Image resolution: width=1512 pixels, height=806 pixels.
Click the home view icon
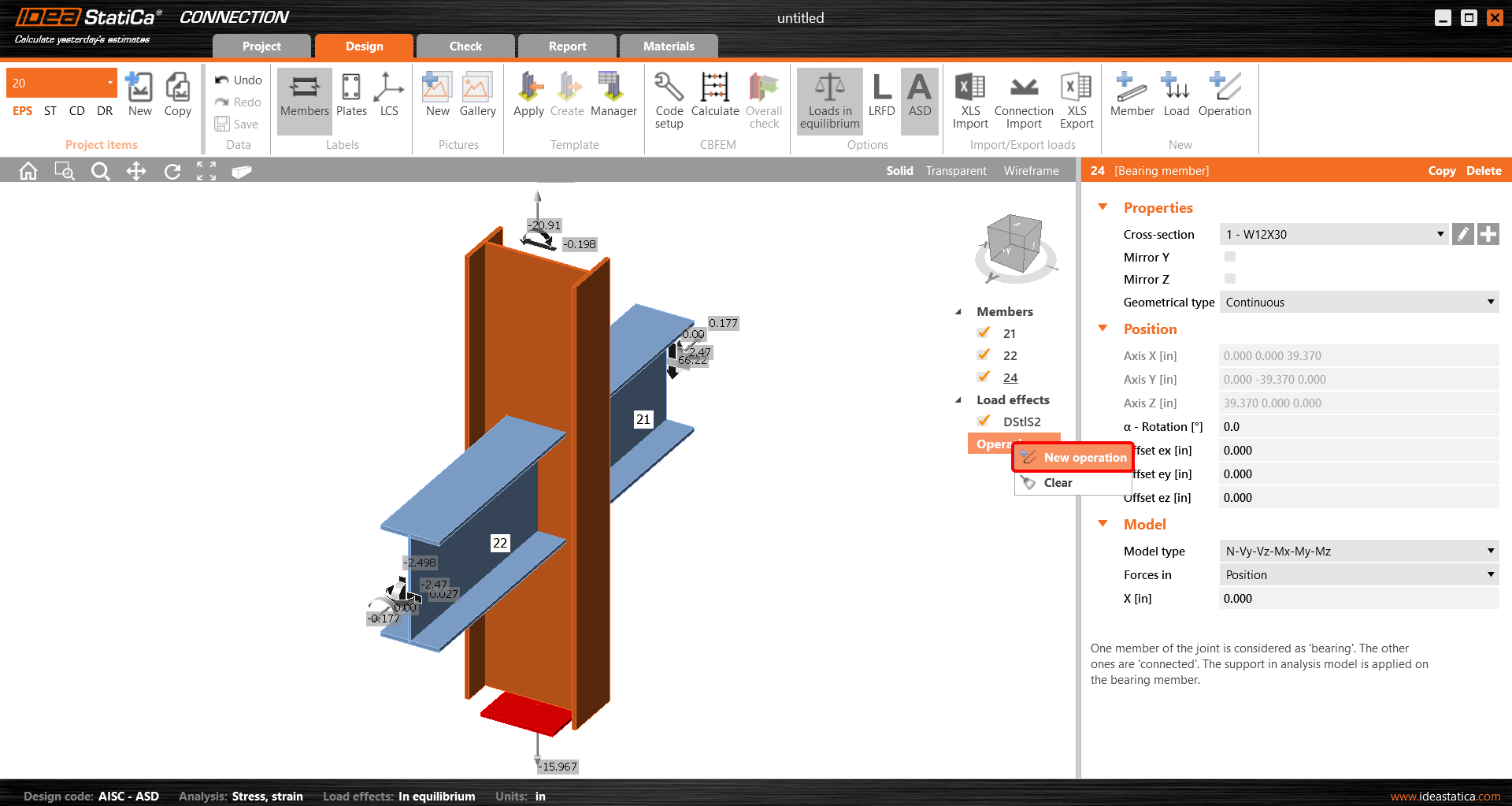click(28, 171)
